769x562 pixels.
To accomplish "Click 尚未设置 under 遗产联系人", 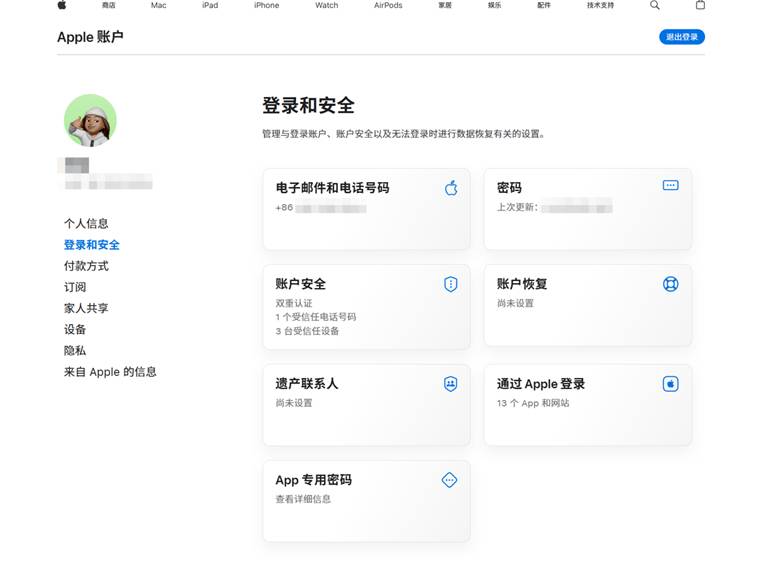I will (x=294, y=403).
